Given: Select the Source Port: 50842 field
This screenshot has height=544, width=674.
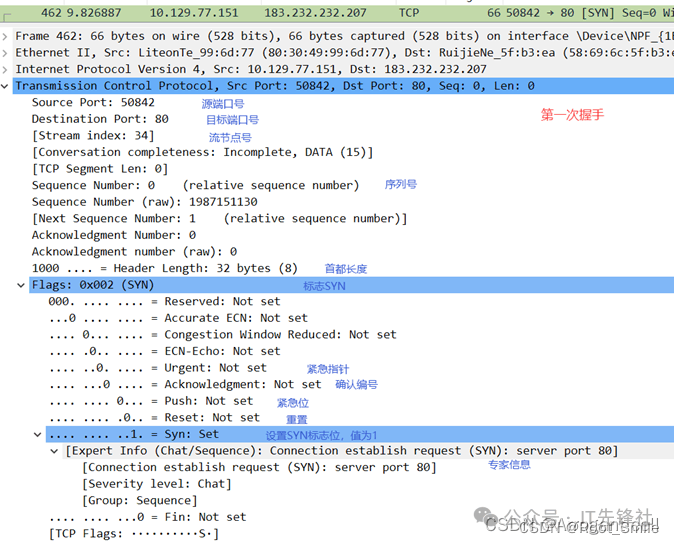Looking at the screenshot, I should click(x=93, y=102).
